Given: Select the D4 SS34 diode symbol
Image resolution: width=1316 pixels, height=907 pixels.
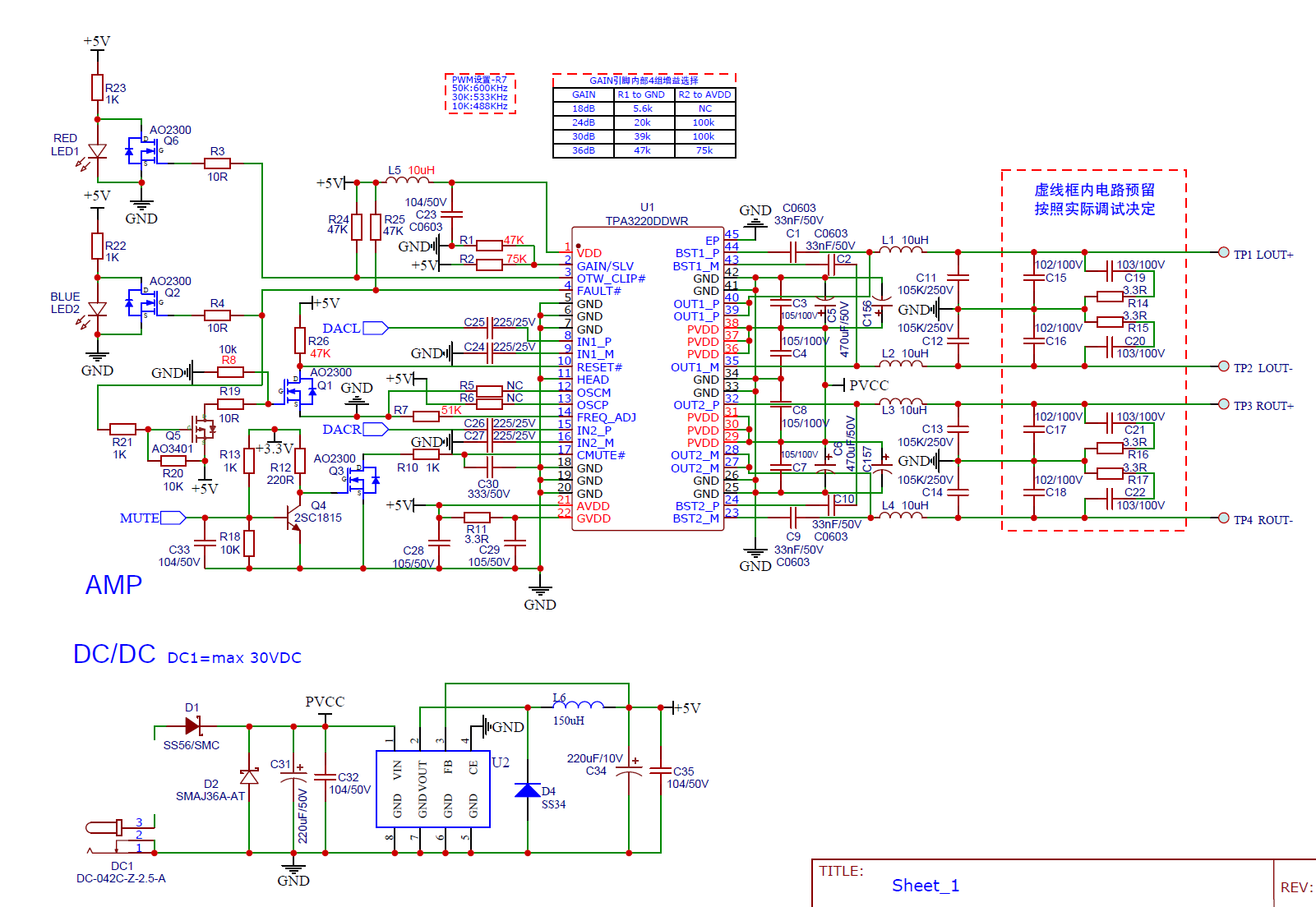Looking at the screenshot, I should (528, 790).
